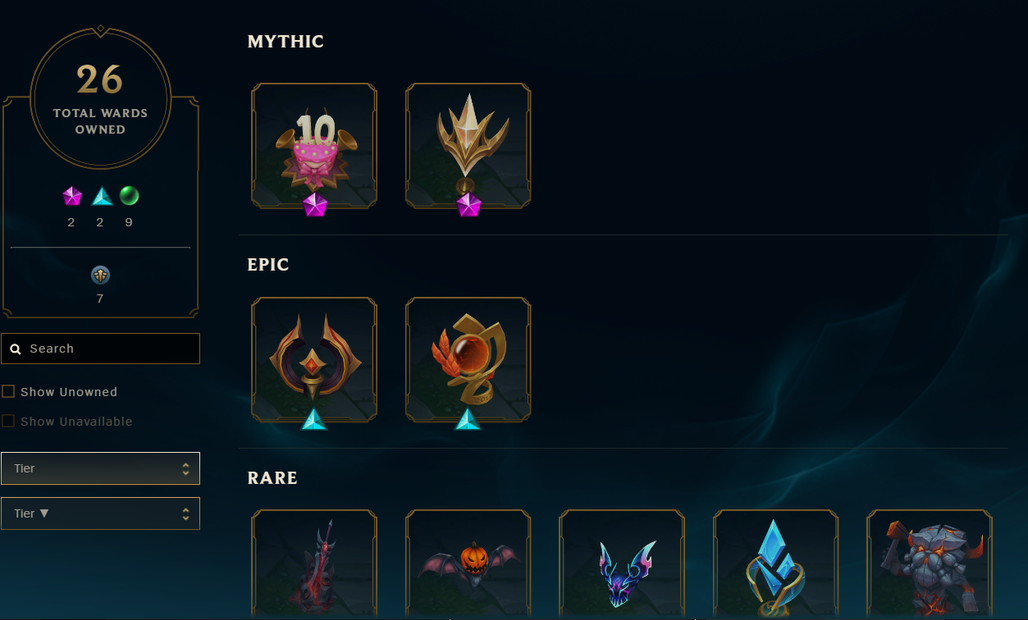Viewport: 1028px width, 620px height.
Task: Open the Tier ▼ sorting dropdown
Action: [x=100, y=514]
